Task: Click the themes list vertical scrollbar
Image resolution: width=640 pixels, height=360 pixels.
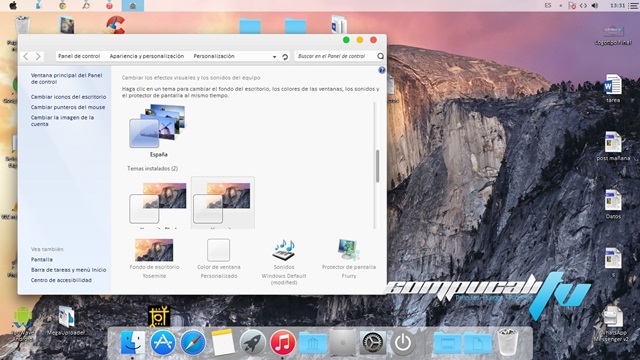Action: coord(378,166)
